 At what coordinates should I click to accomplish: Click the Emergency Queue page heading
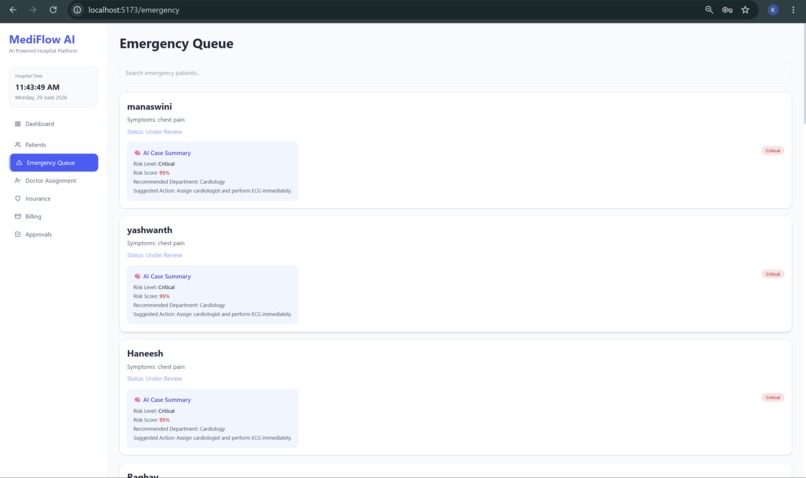tap(176, 44)
